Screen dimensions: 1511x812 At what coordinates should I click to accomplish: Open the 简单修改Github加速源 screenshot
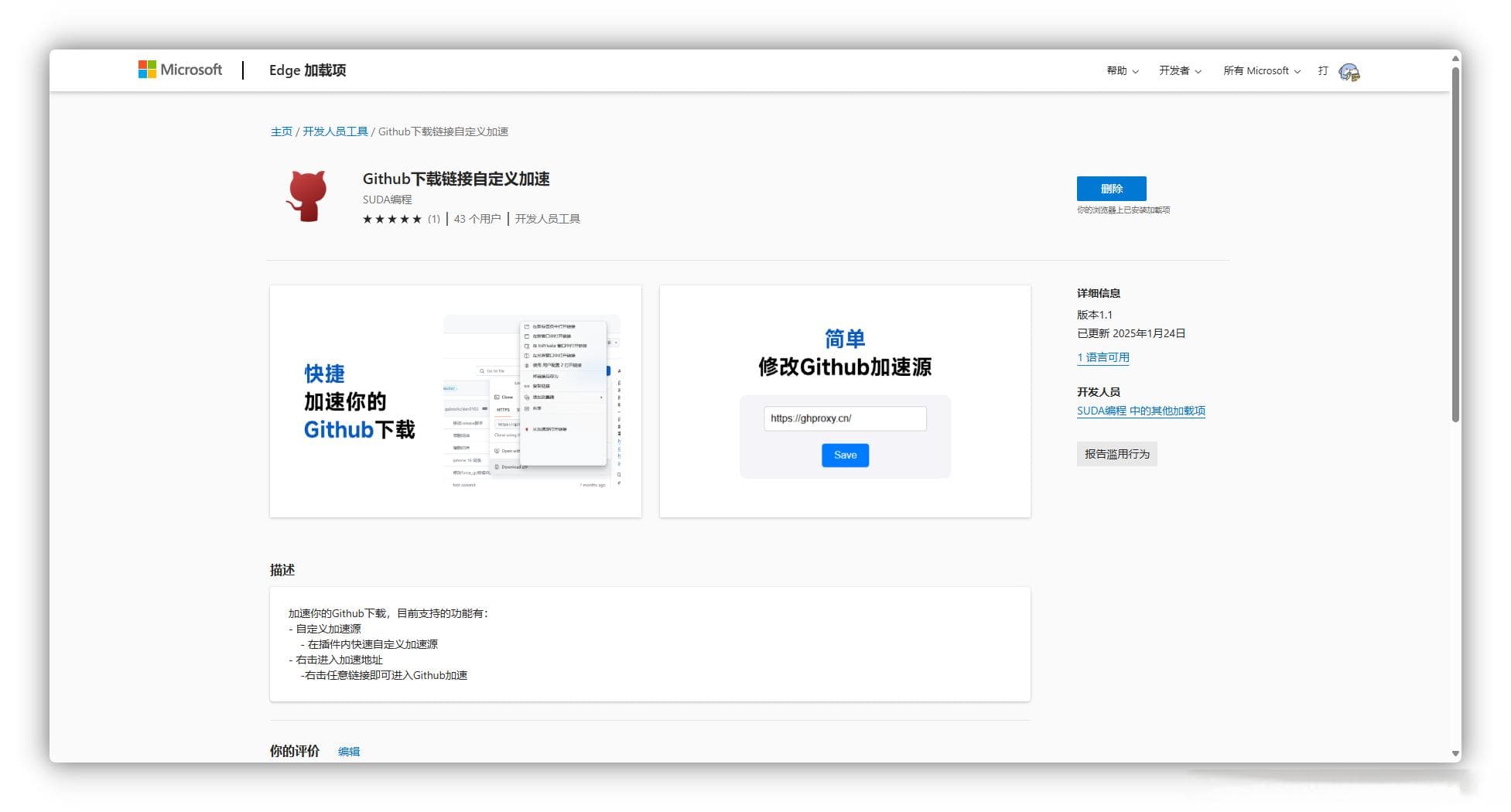[845, 401]
